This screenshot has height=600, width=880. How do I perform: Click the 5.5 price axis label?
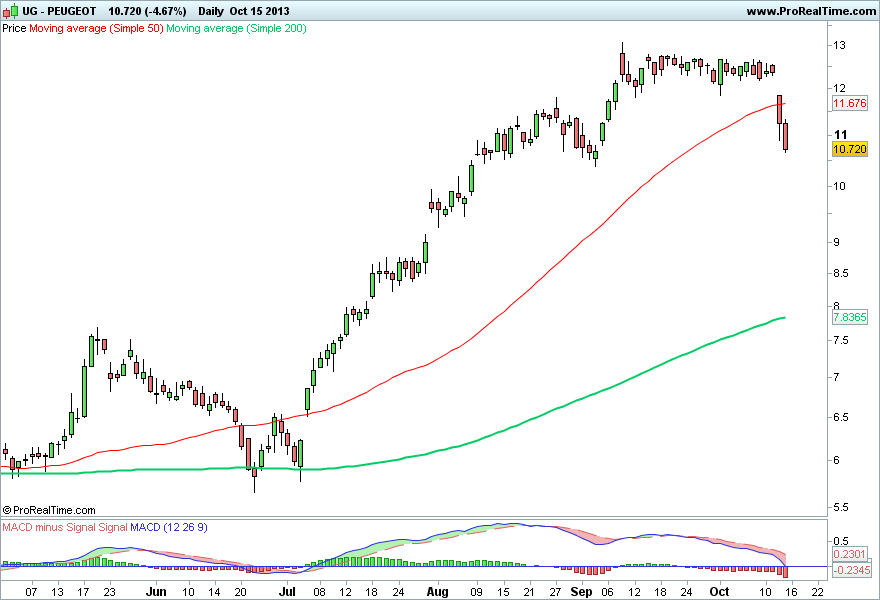[841, 507]
